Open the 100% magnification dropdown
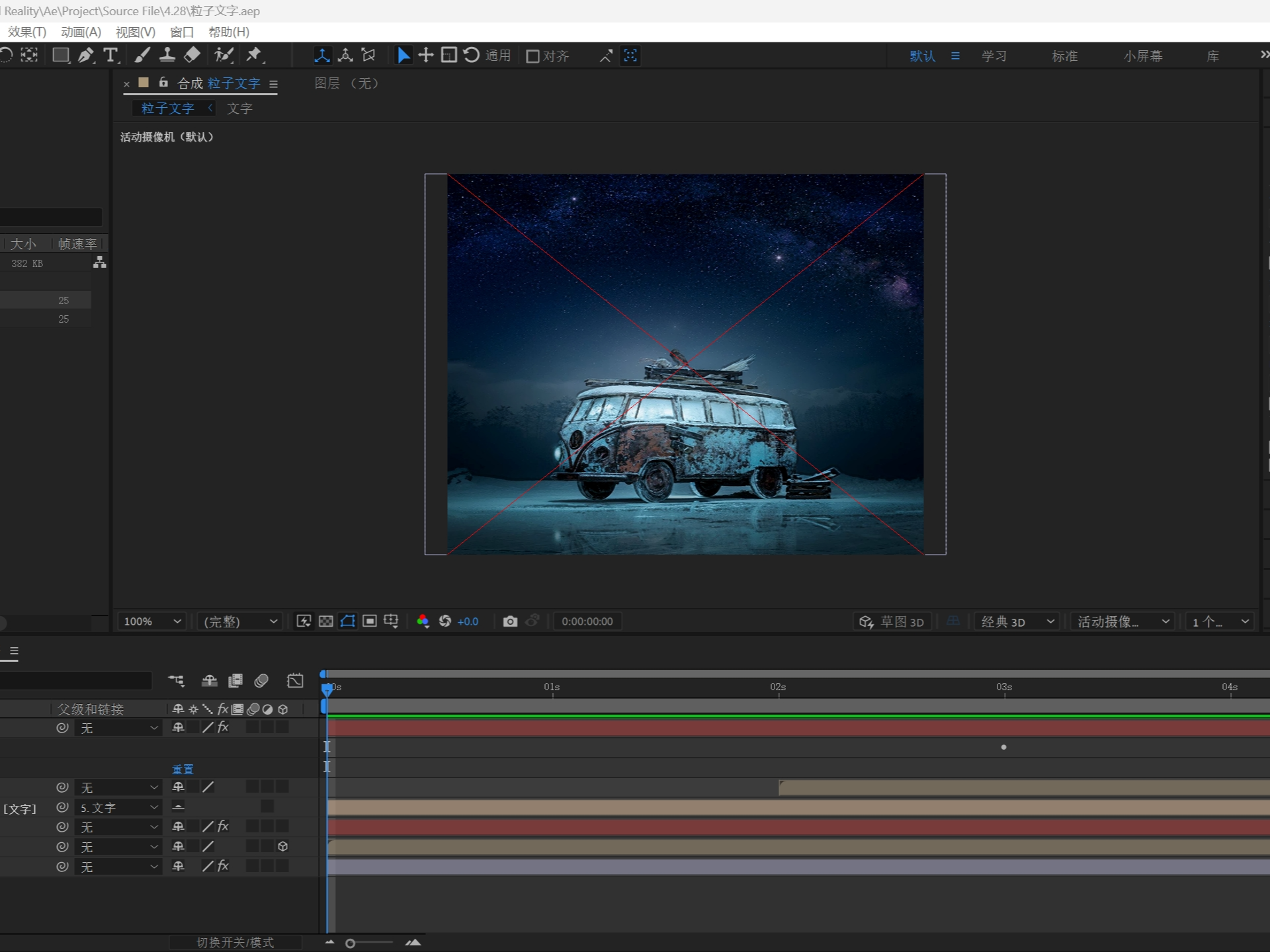 coord(151,621)
